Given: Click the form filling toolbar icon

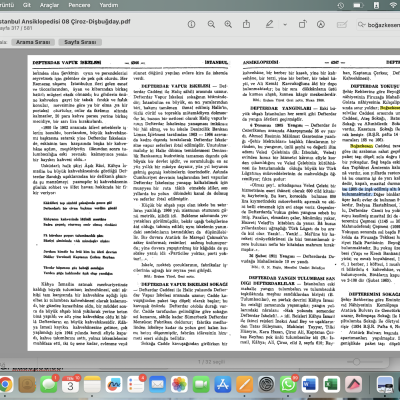Looking at the screenshot, I should (x=342, y=24).
